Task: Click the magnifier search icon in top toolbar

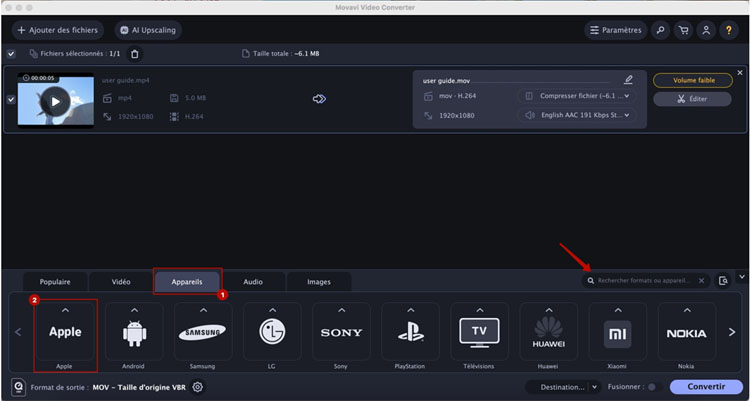Action: pyautogui.click(x=661, y=30)
